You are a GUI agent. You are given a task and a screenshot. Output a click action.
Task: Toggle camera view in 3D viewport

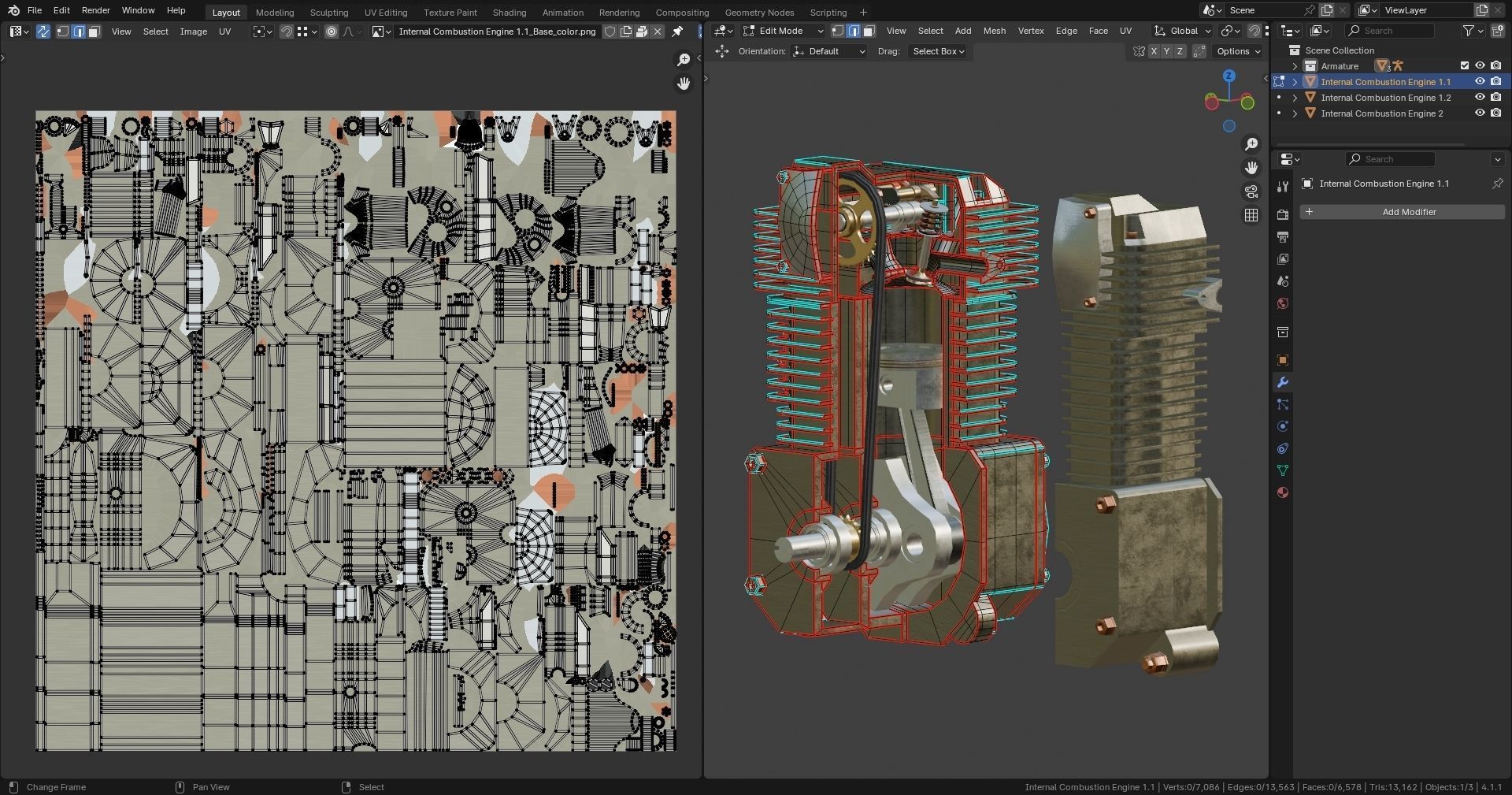(1251, 191)
